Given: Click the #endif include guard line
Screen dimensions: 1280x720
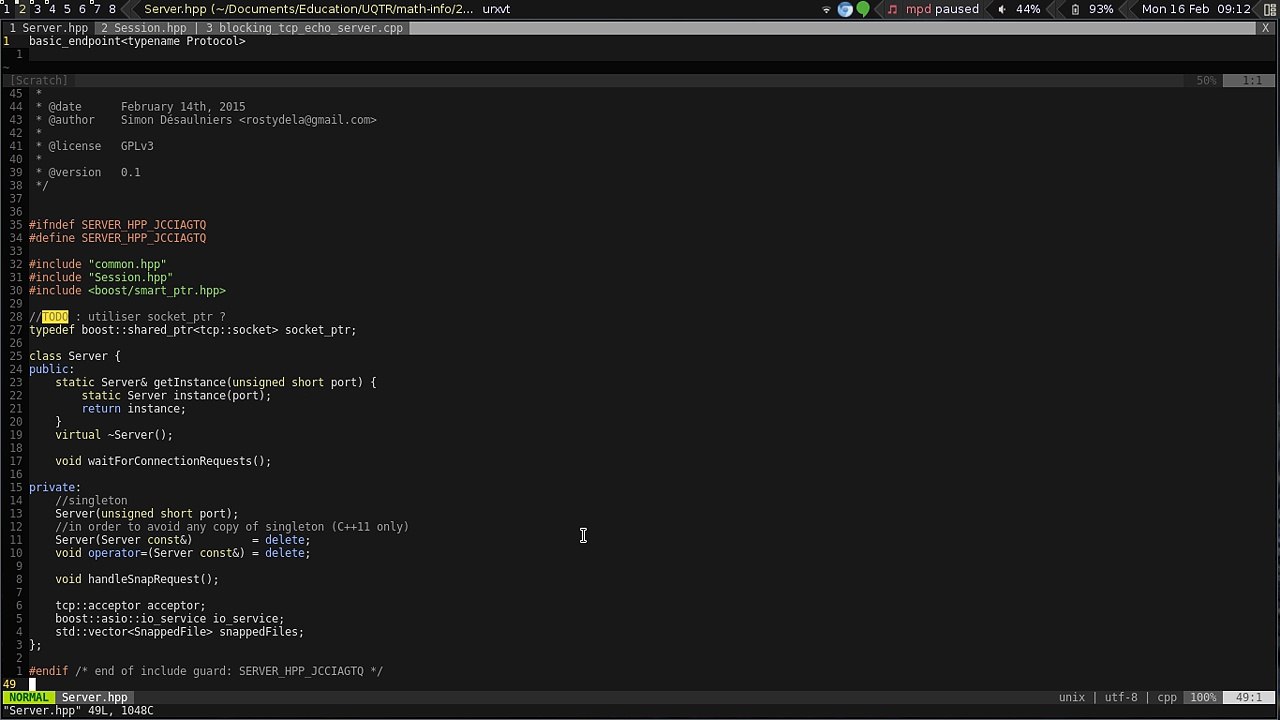Looking at the screenshot, I should click(x=206, y=671).
